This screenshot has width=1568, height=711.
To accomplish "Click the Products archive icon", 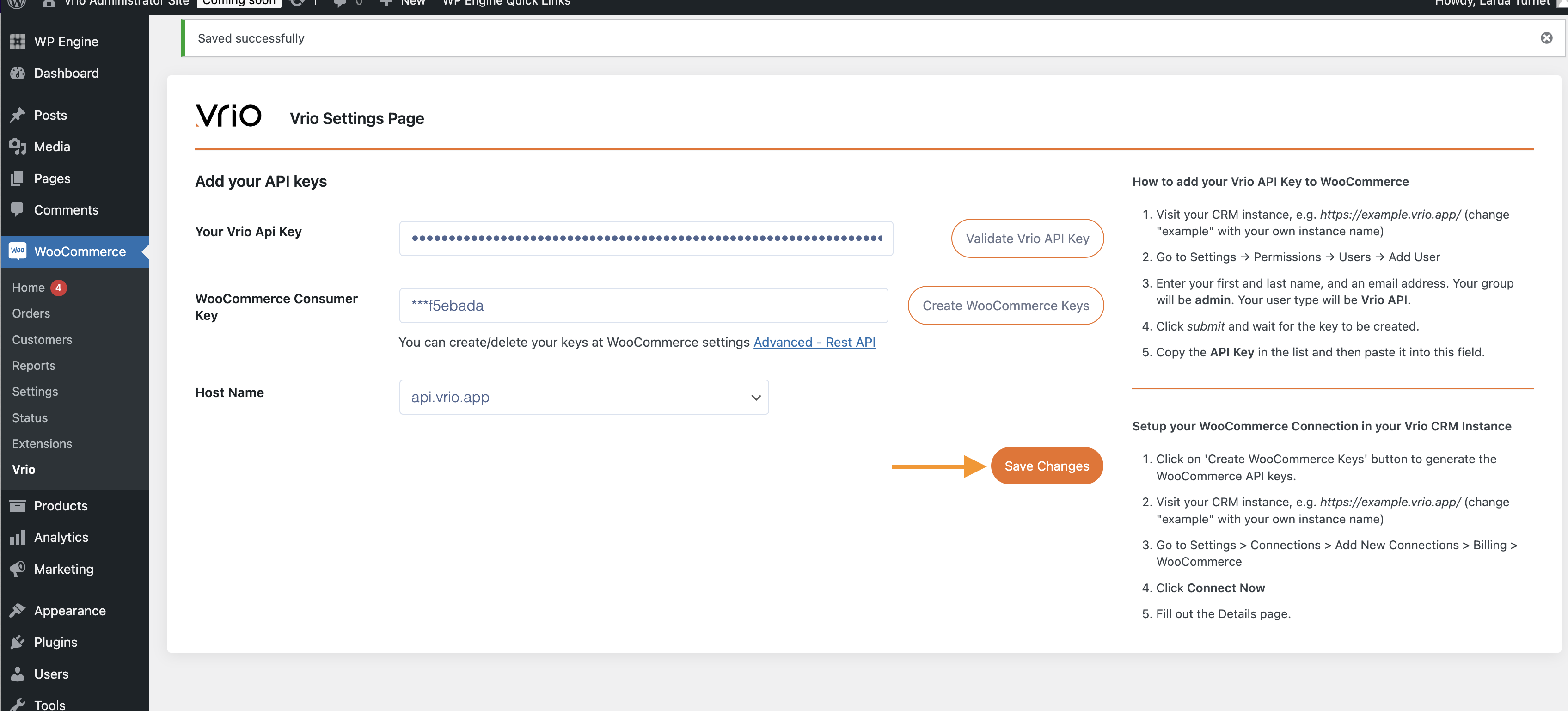I will point(18,506).
